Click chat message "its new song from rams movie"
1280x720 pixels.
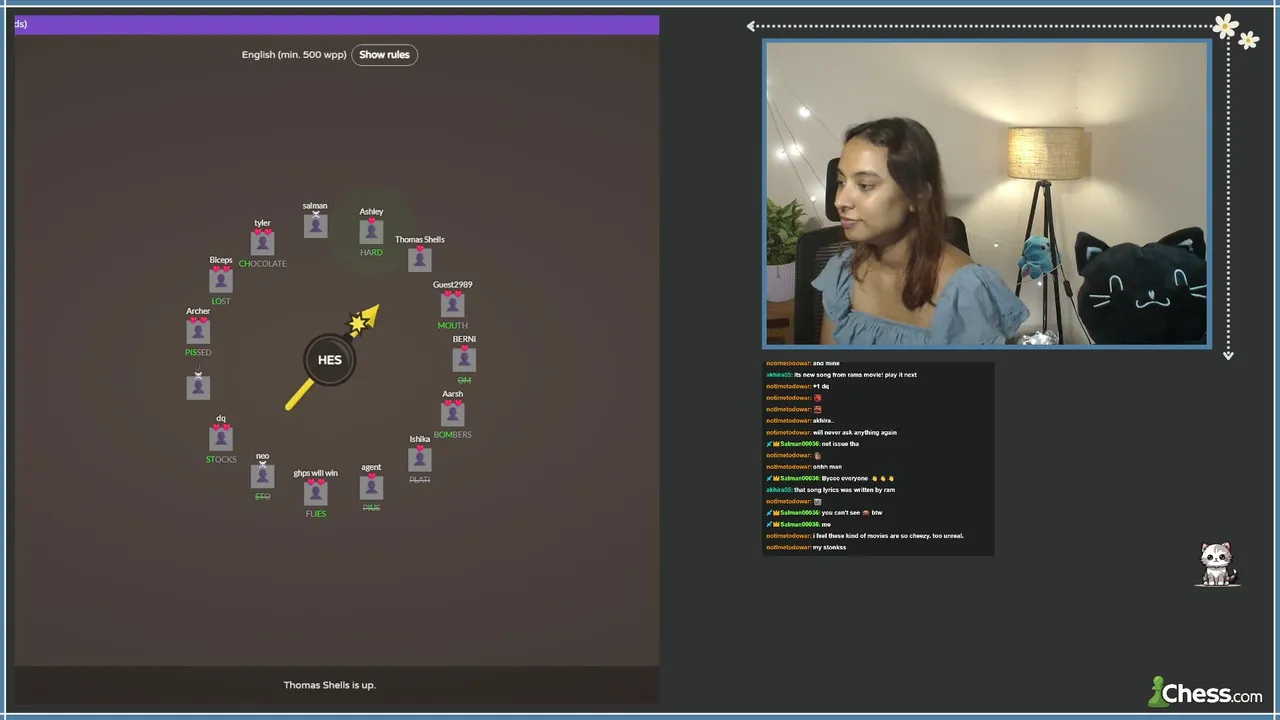pyautogui.click(x=855, y=375)
